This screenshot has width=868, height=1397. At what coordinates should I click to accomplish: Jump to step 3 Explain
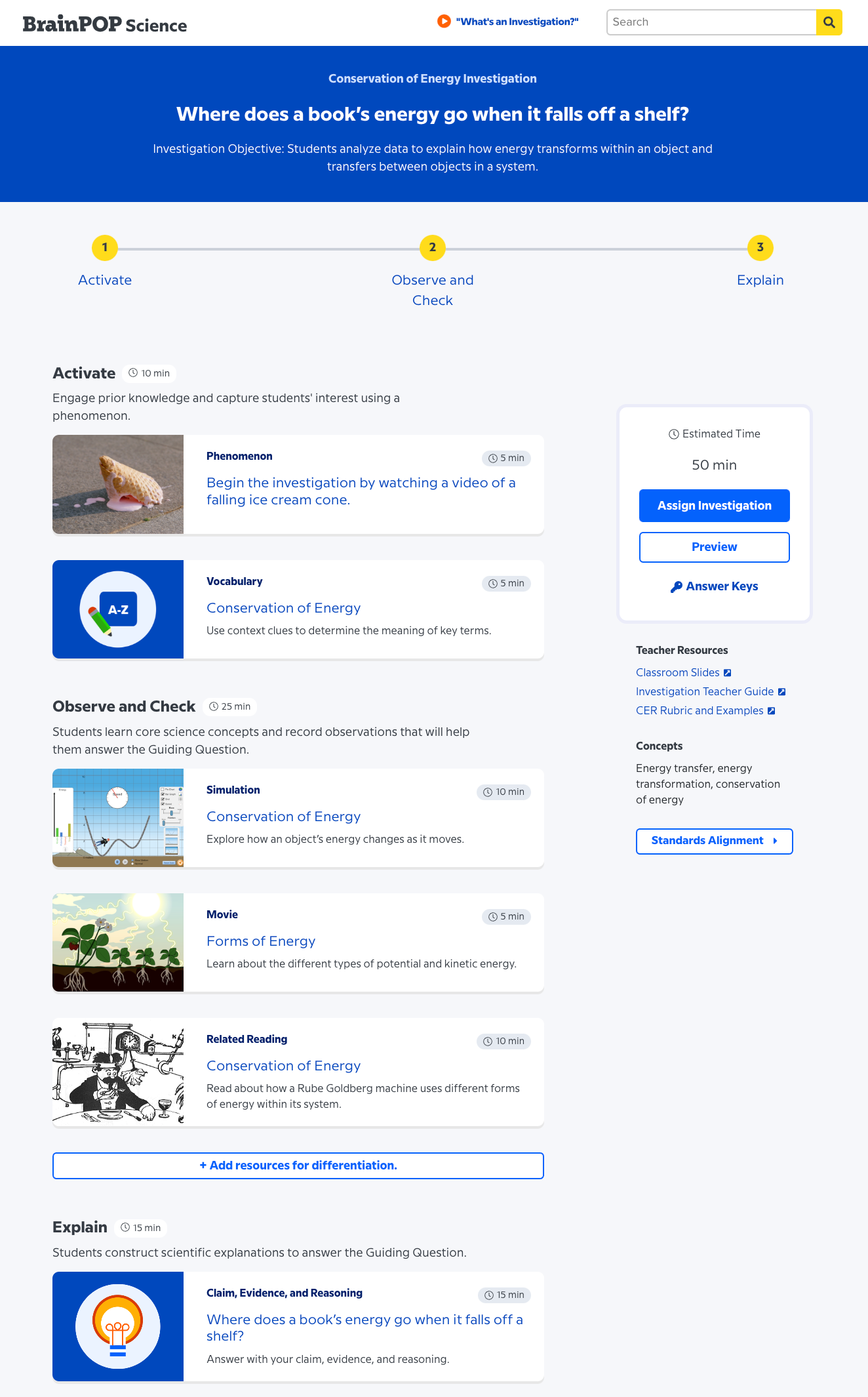tap(760, 248)
